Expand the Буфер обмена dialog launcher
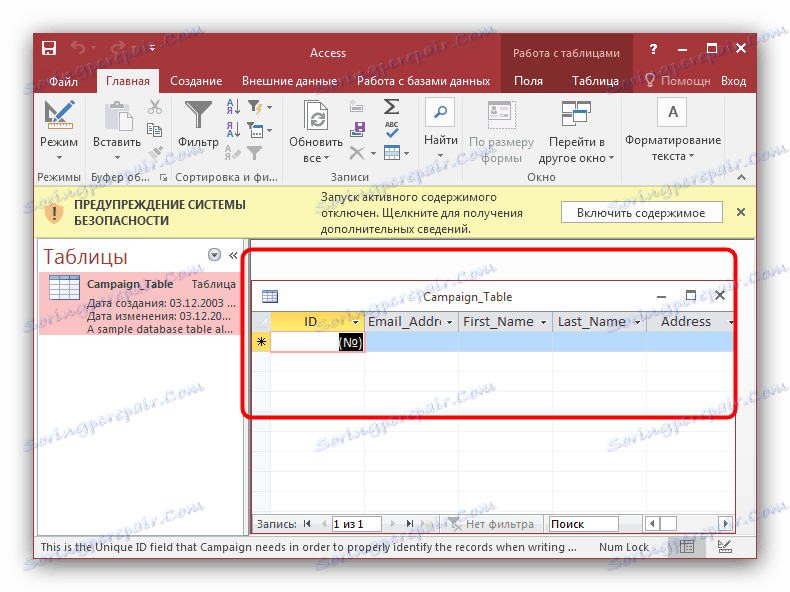This screenshot has height=592, width=790. point(163,177)
